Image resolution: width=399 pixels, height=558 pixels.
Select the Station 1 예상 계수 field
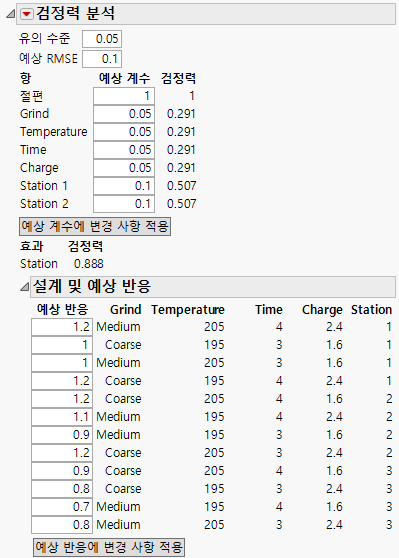124,186
